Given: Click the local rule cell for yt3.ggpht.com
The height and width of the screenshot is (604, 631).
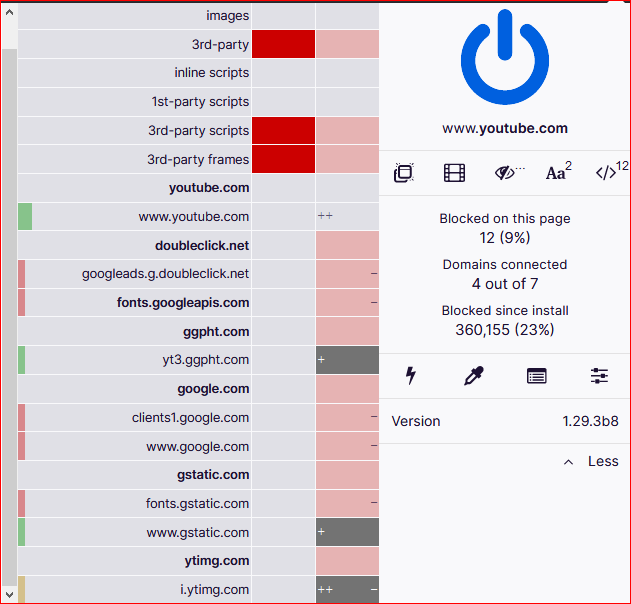Looking at the screenshot, I should [347, 360].
